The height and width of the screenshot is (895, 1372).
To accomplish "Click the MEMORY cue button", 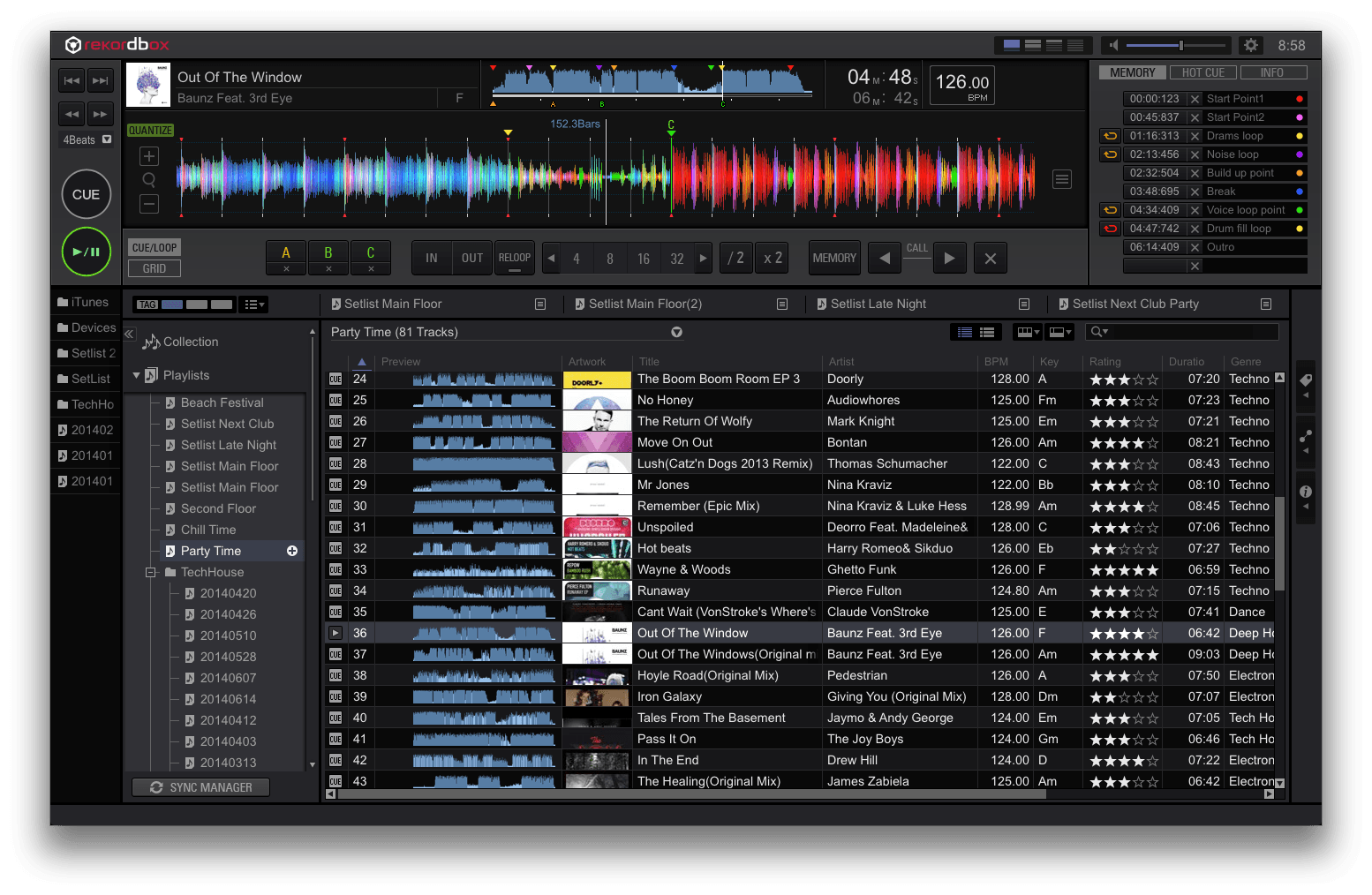I will click(834, 259).
